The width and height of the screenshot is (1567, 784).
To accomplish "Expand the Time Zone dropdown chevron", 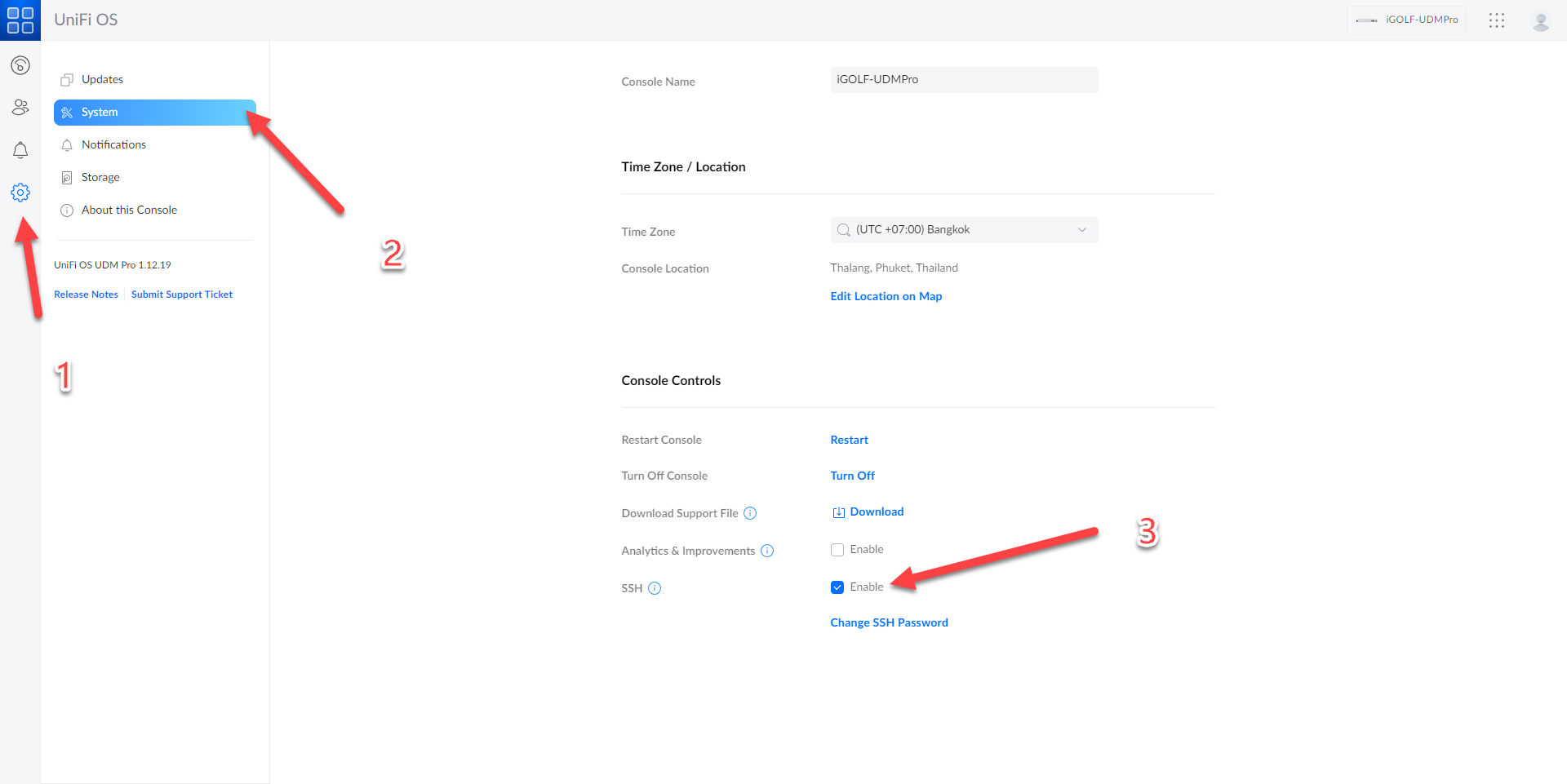I will pos(1082,230).
